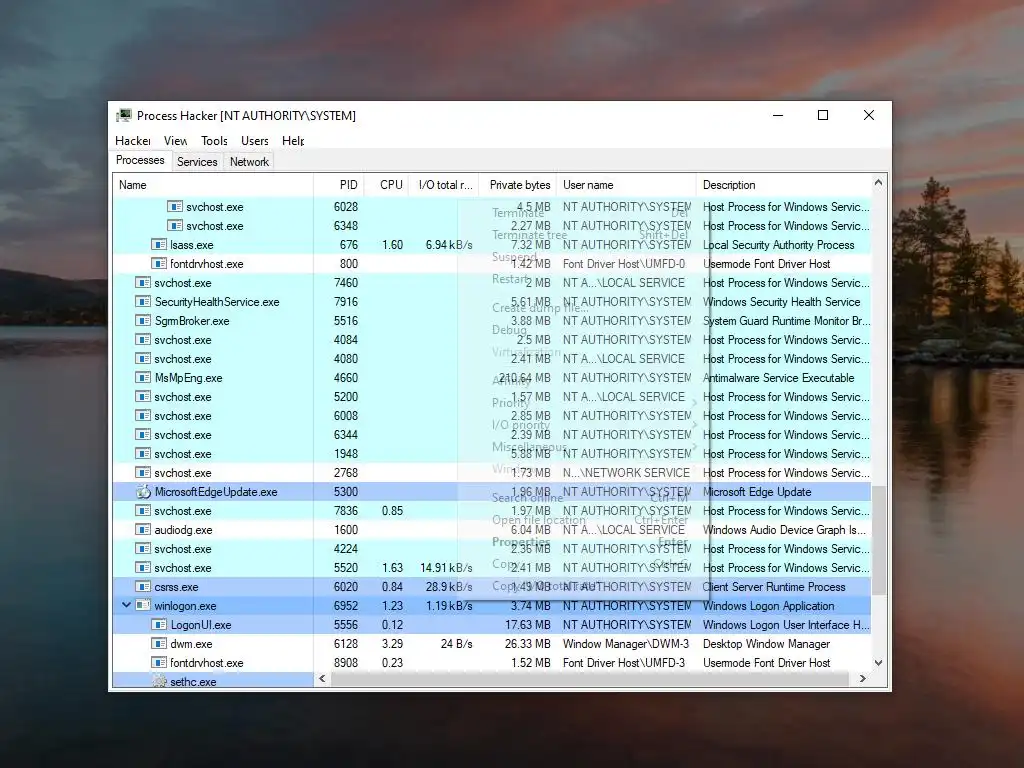
Task: Click icon of svchost.exe PID 7460
Action: coord(143,283)
